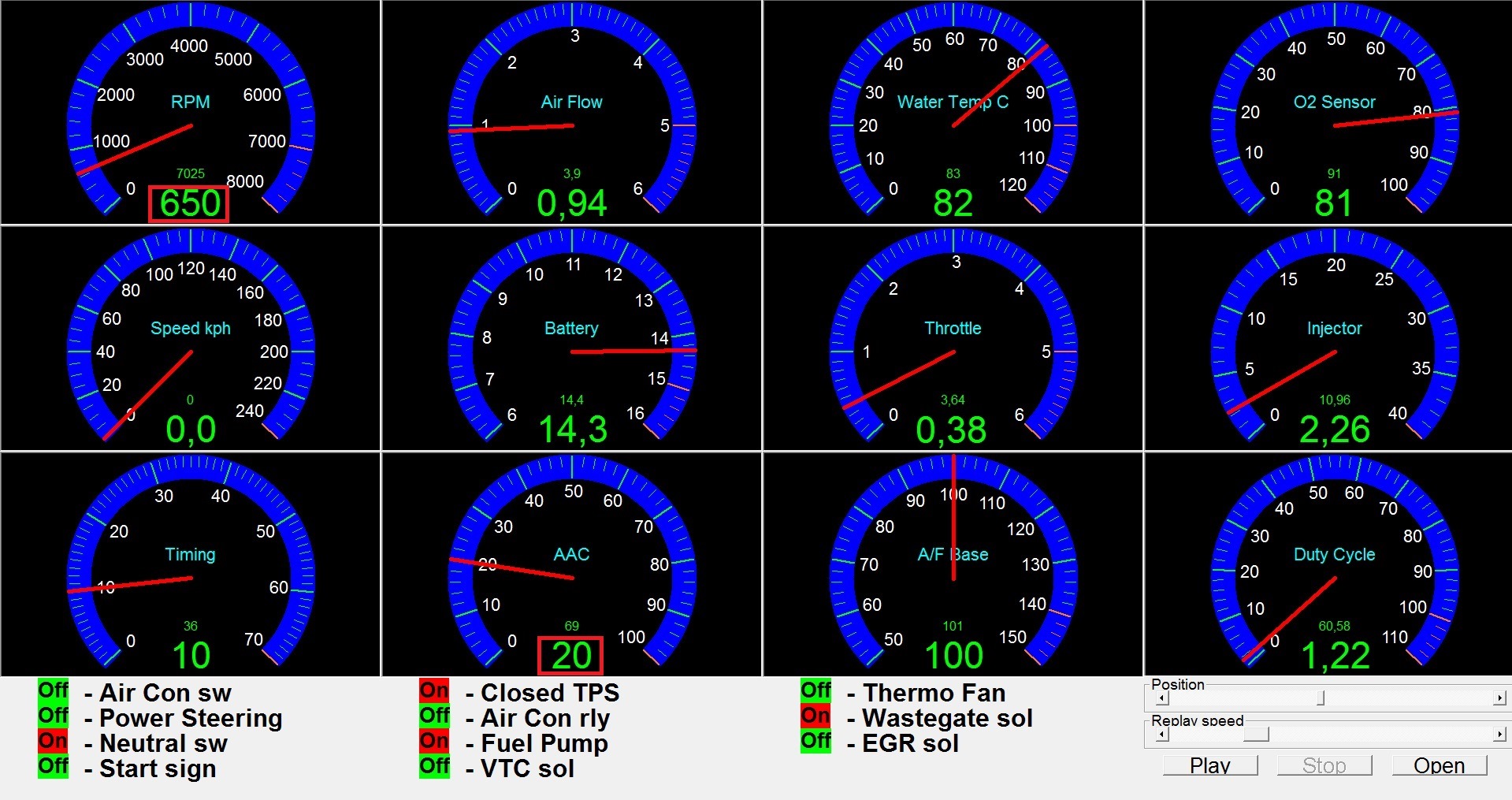Click the Position slider thumb
This screenshot has width=1512, height=800.
pos(1321,698)
